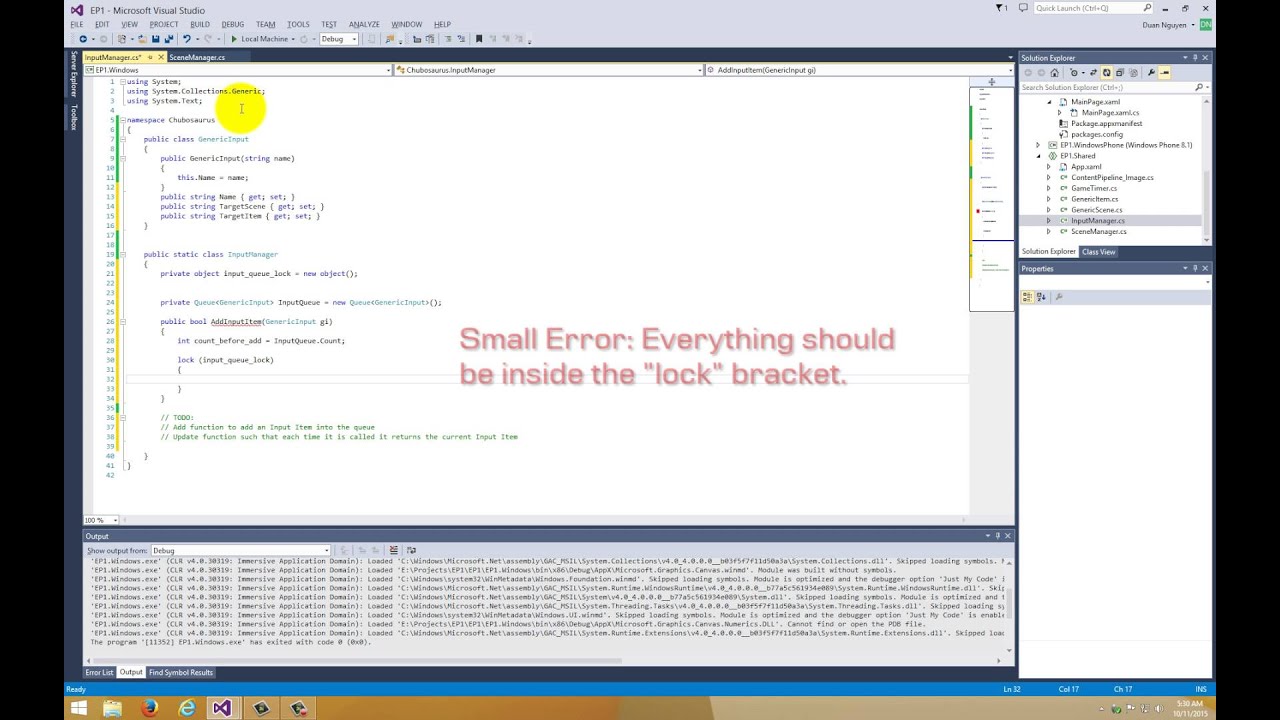The height and width of the screenshot is (720, 1280).
Task: Click Alphabetical sort in Properties panel
Action: pos(1041,297)
